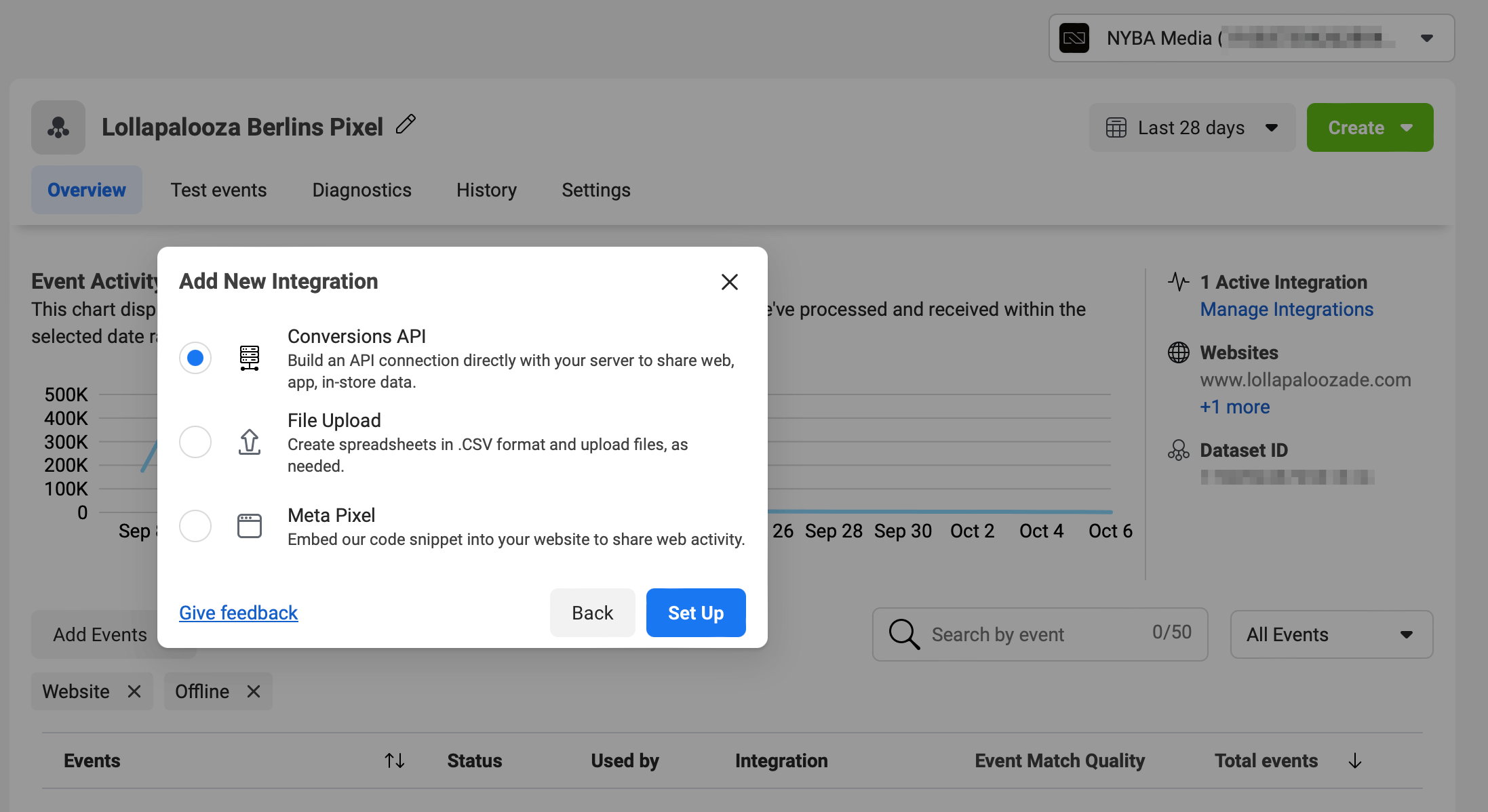Remove the Offline filter chip
Screen dimensions: 1488x812
(254, 691)
